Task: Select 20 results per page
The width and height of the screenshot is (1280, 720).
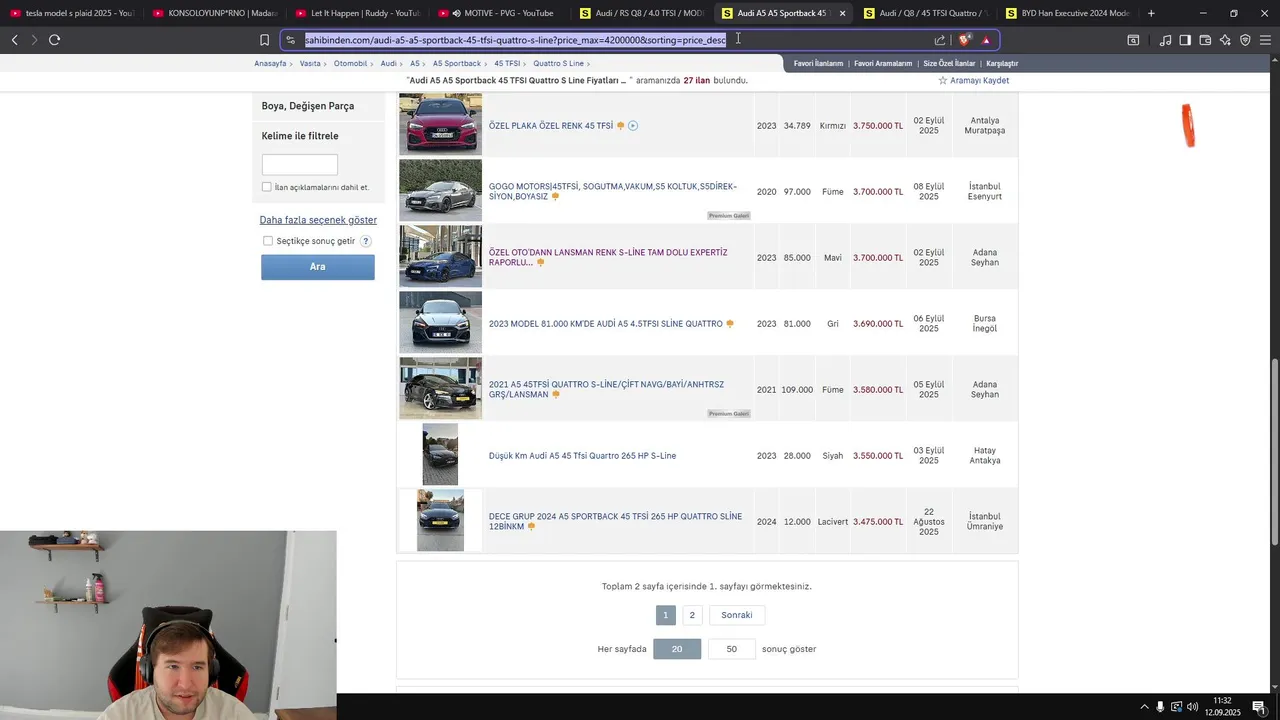Action: point(677,649)
